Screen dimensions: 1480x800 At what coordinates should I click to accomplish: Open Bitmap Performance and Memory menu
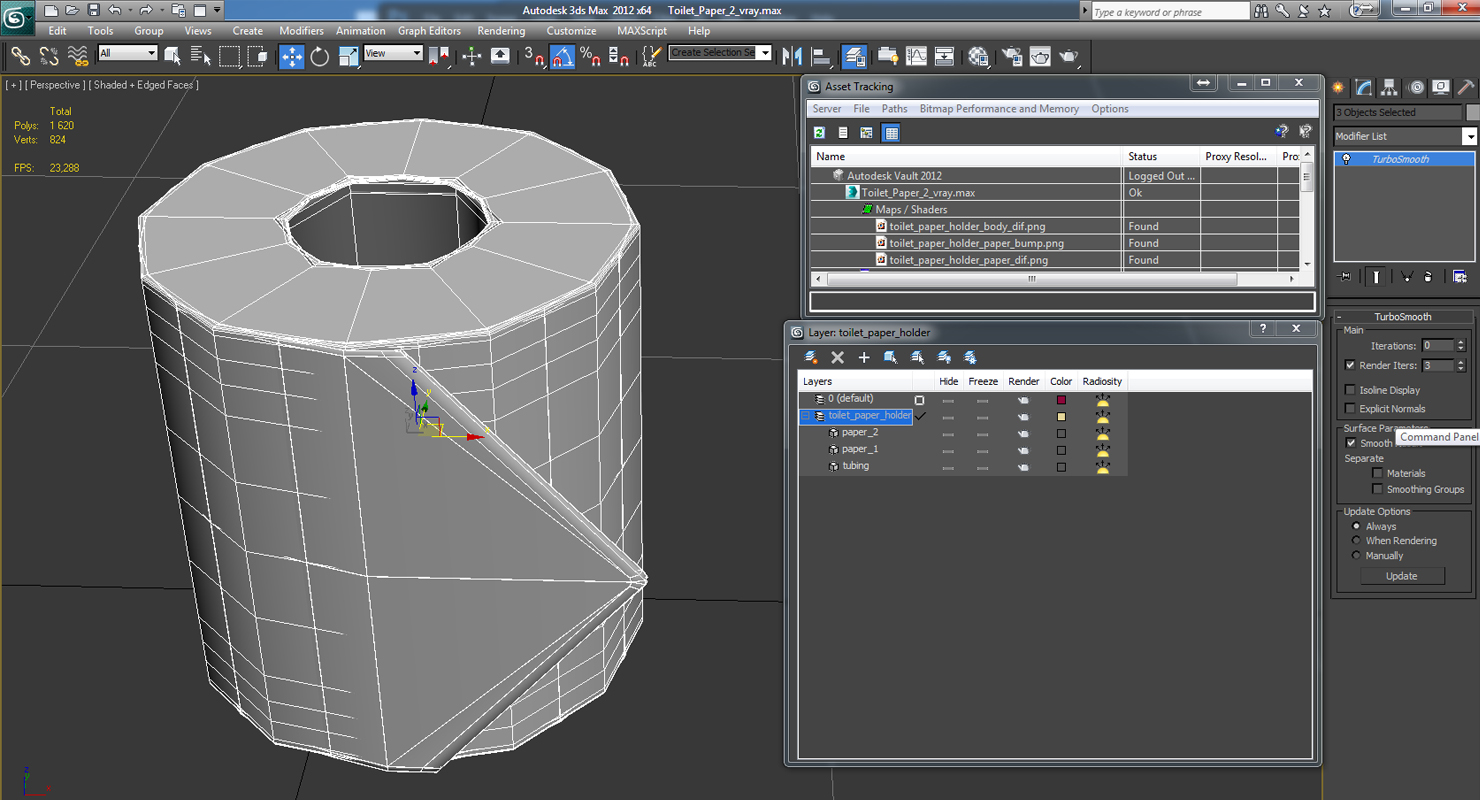(999, 109)
